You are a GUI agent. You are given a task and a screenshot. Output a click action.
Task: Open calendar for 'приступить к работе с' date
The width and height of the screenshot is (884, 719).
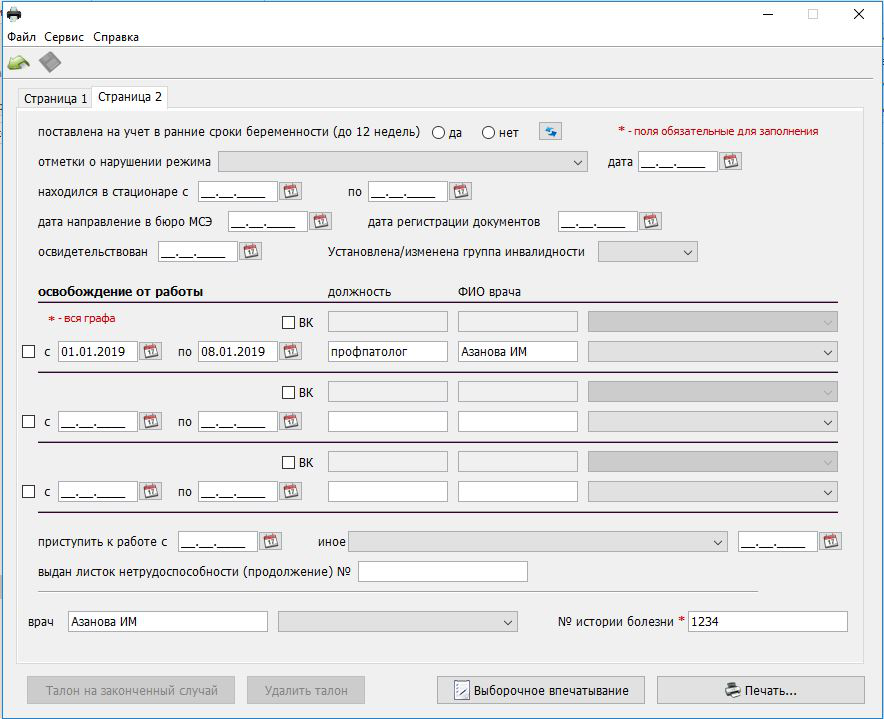[270, 541]
